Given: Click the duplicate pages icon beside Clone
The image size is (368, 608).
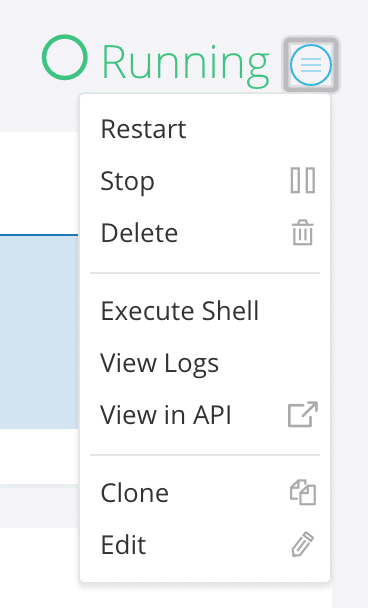Looking at the screenshot, I should click(x=303, y=492).
